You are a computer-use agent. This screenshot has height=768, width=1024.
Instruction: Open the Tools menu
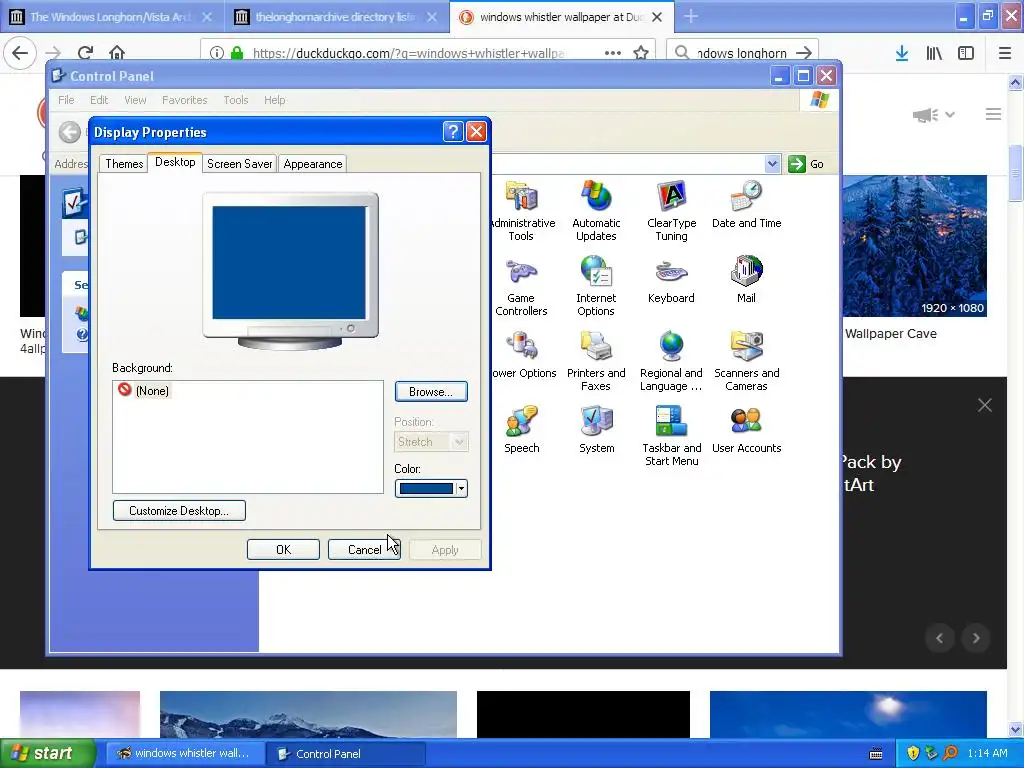[x=236, y=100]
